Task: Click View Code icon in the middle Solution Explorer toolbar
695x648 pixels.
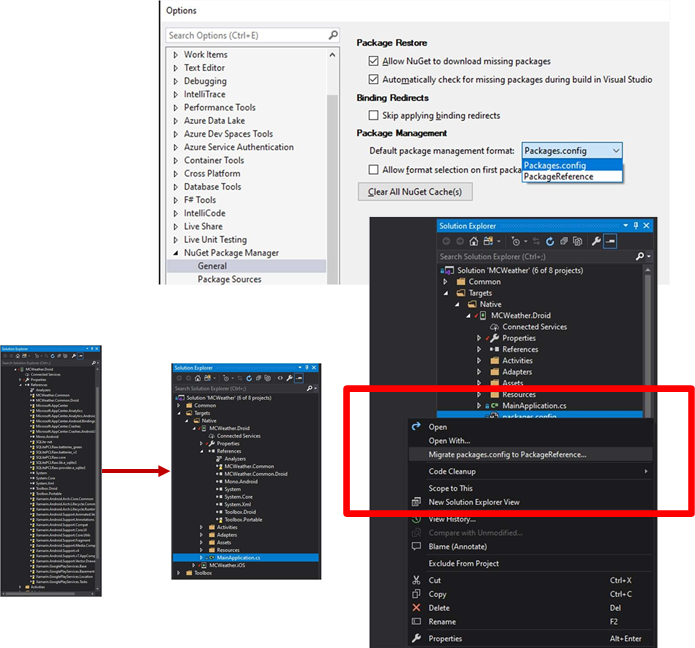Action: coord(280,378)
